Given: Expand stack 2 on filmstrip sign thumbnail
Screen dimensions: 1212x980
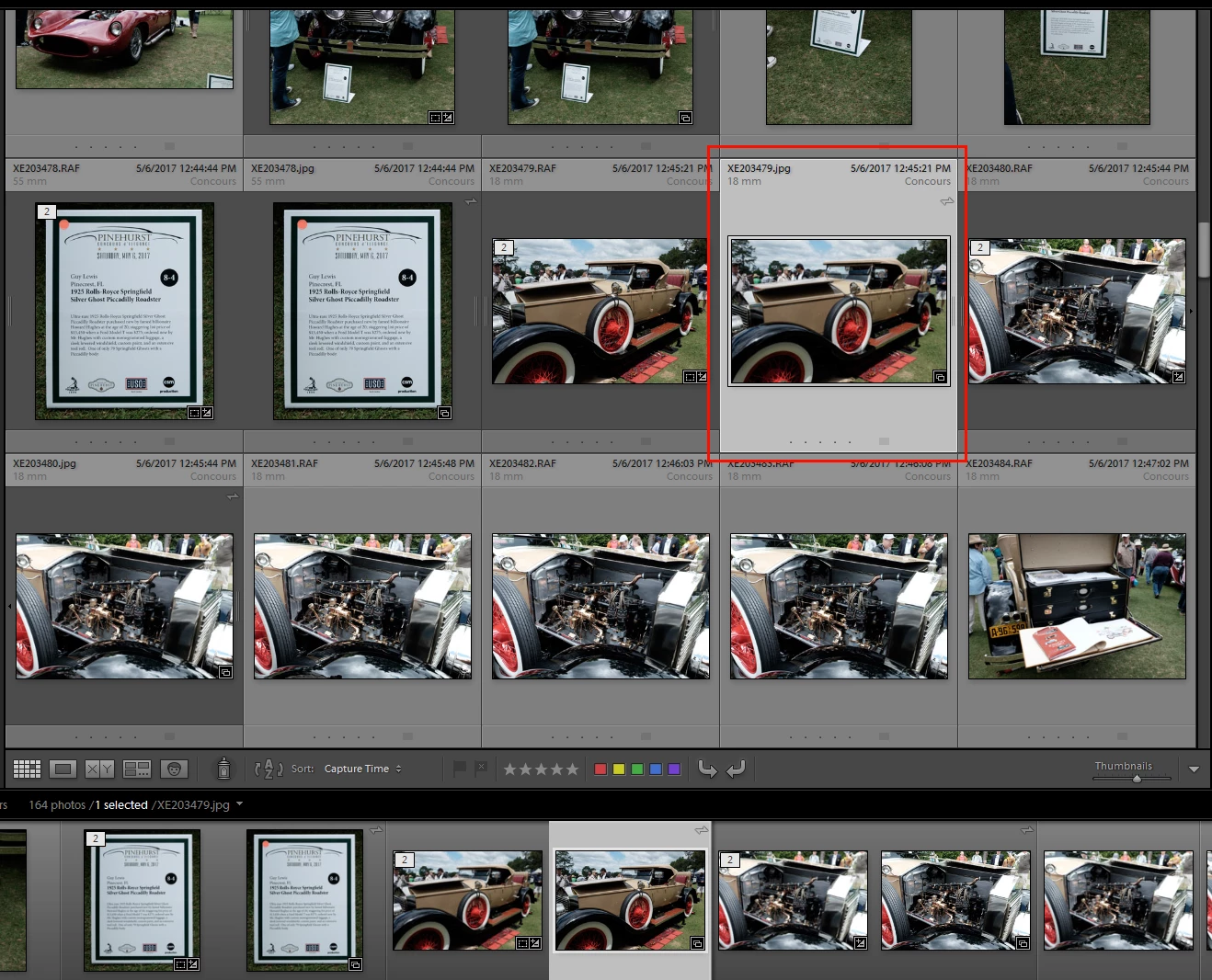Looking at the screenshot, I should tap(96, 838).
